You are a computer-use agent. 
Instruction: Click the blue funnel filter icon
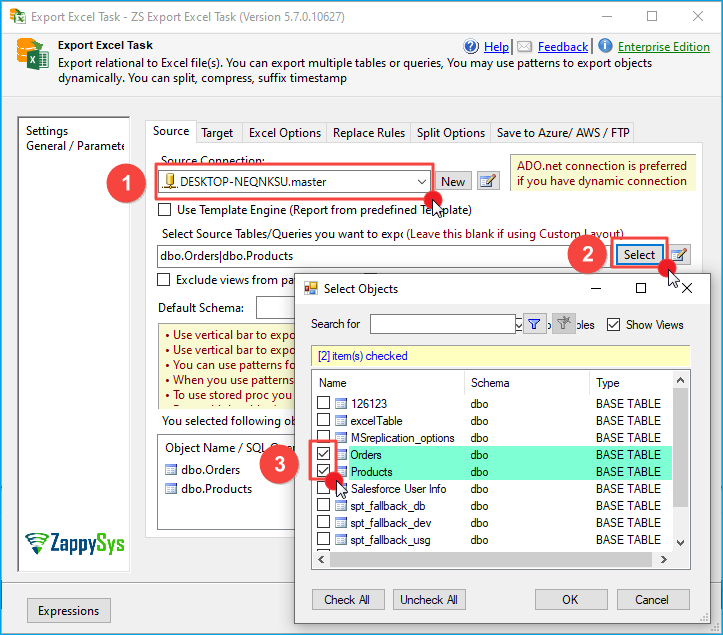tap(534, 324)
